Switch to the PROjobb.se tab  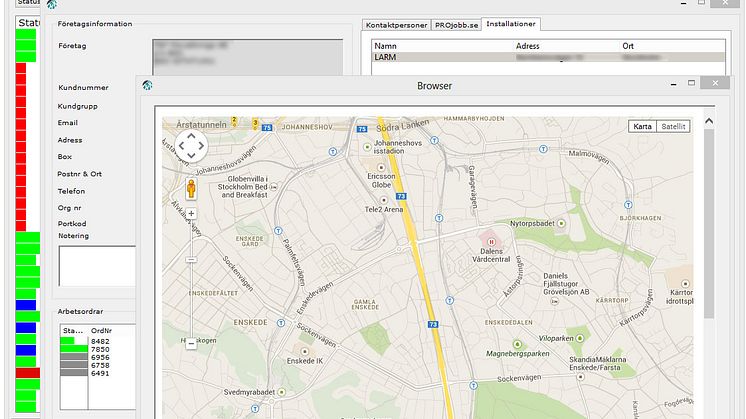point(456,25)
